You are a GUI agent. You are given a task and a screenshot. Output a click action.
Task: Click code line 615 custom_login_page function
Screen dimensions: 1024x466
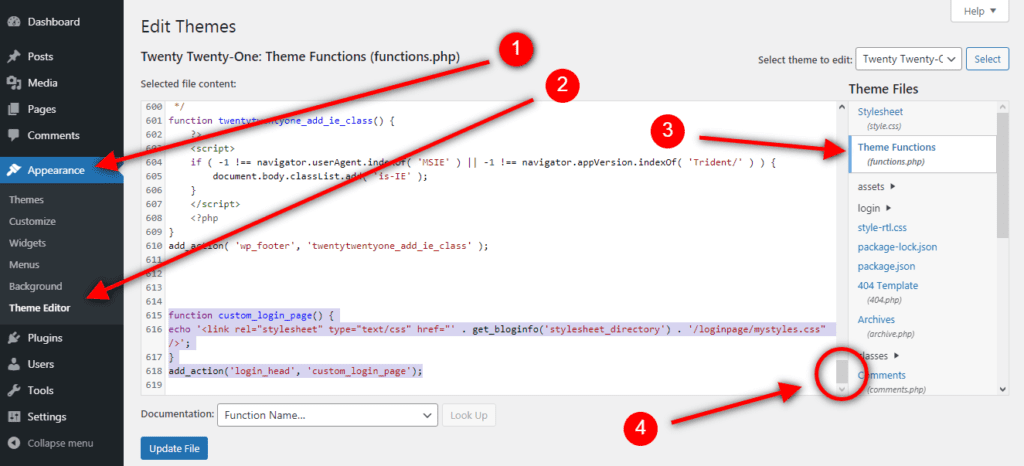point(251,315)
